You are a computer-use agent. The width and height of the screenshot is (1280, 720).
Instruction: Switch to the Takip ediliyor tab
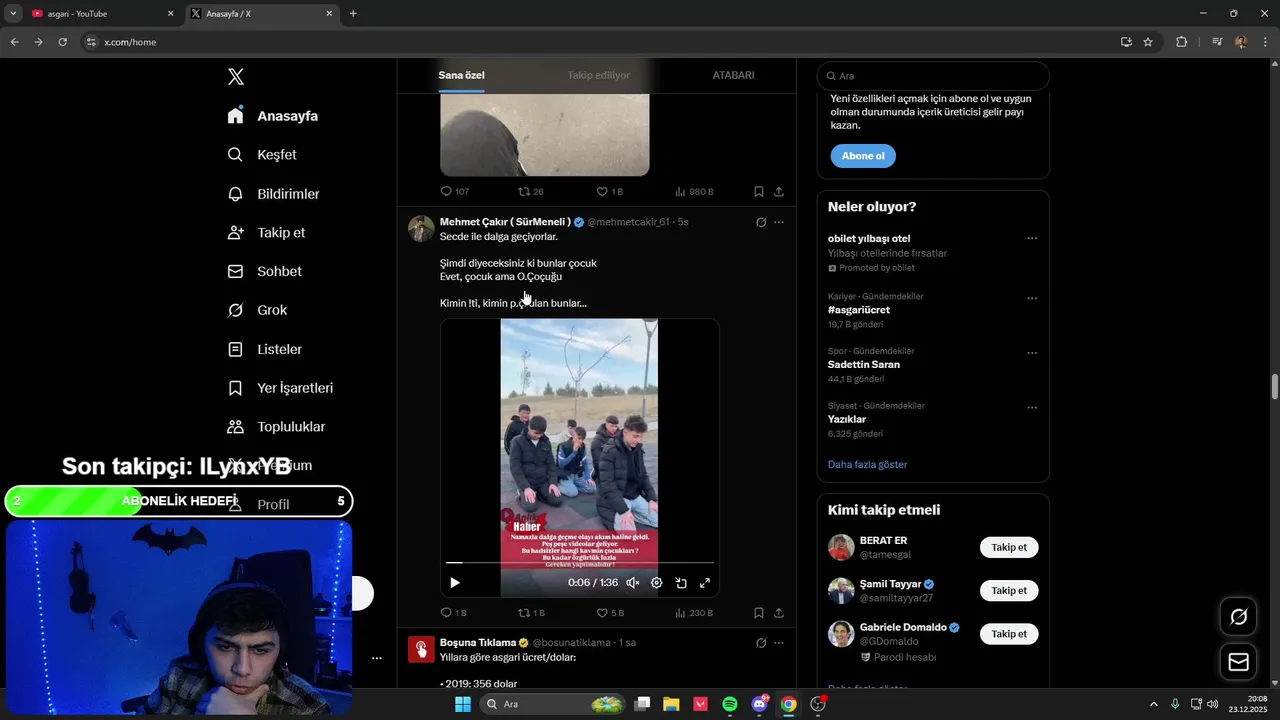click(x=598, y=75)
